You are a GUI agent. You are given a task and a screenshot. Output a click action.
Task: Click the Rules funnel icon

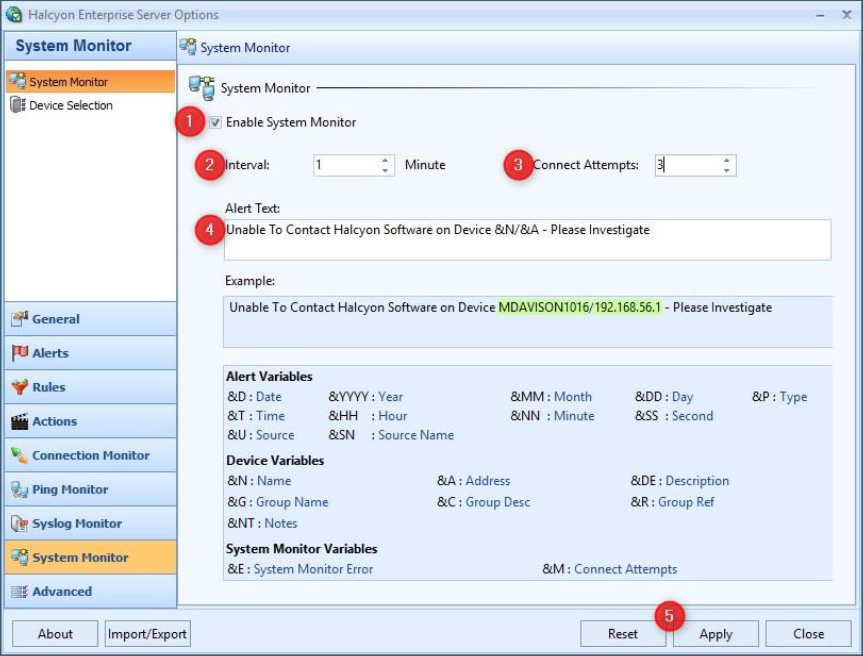(19, 387)
